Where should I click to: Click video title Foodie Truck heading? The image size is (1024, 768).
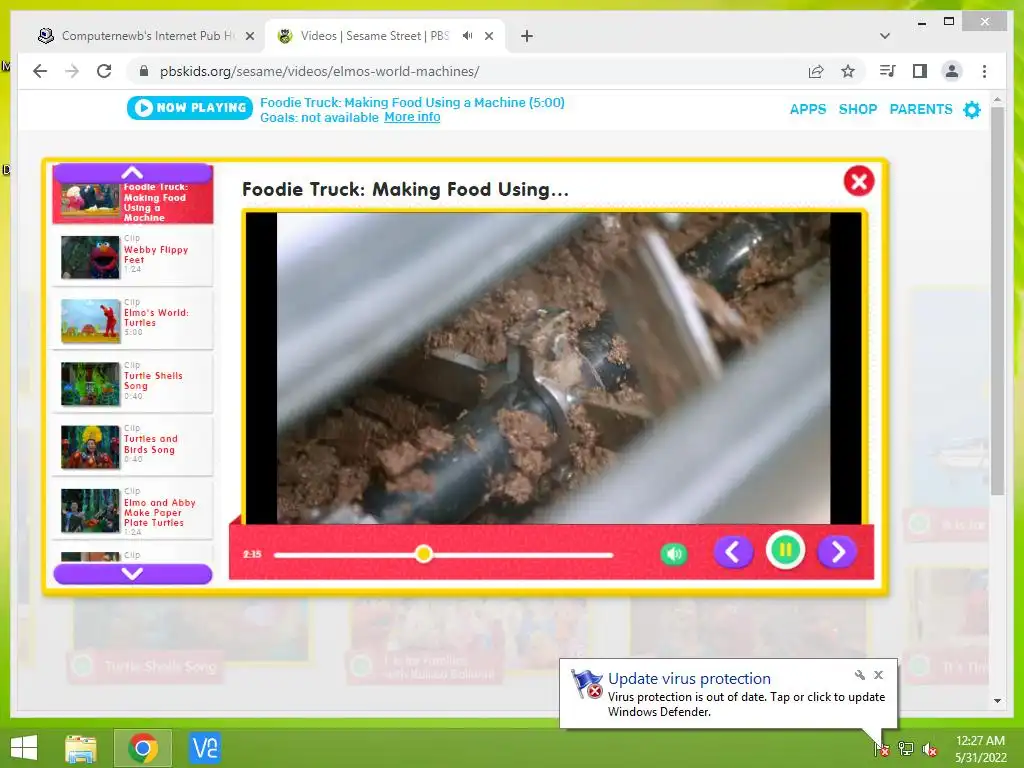pyautogui.click(x=405, y=189)
